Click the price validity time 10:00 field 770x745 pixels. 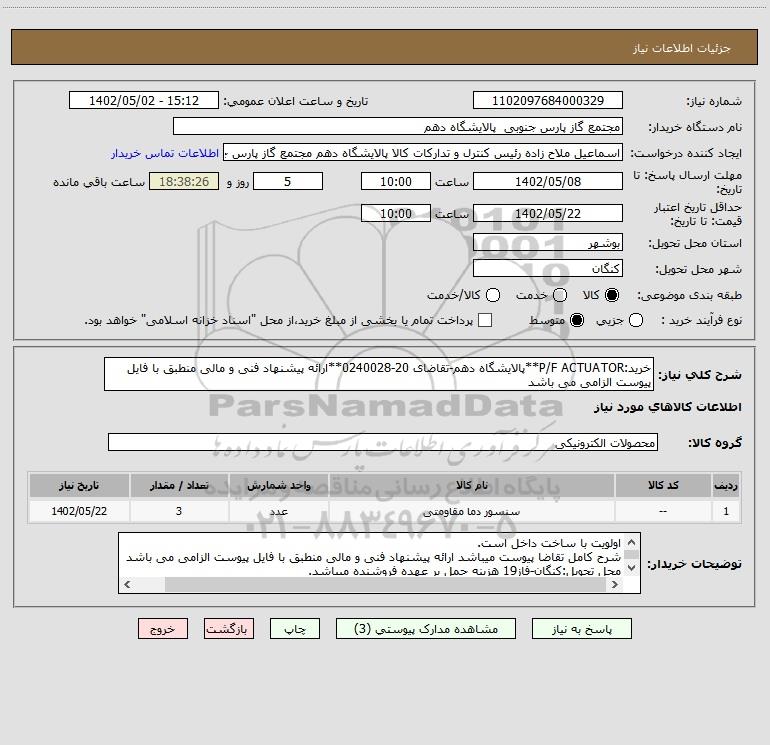[x=396, y=213]
